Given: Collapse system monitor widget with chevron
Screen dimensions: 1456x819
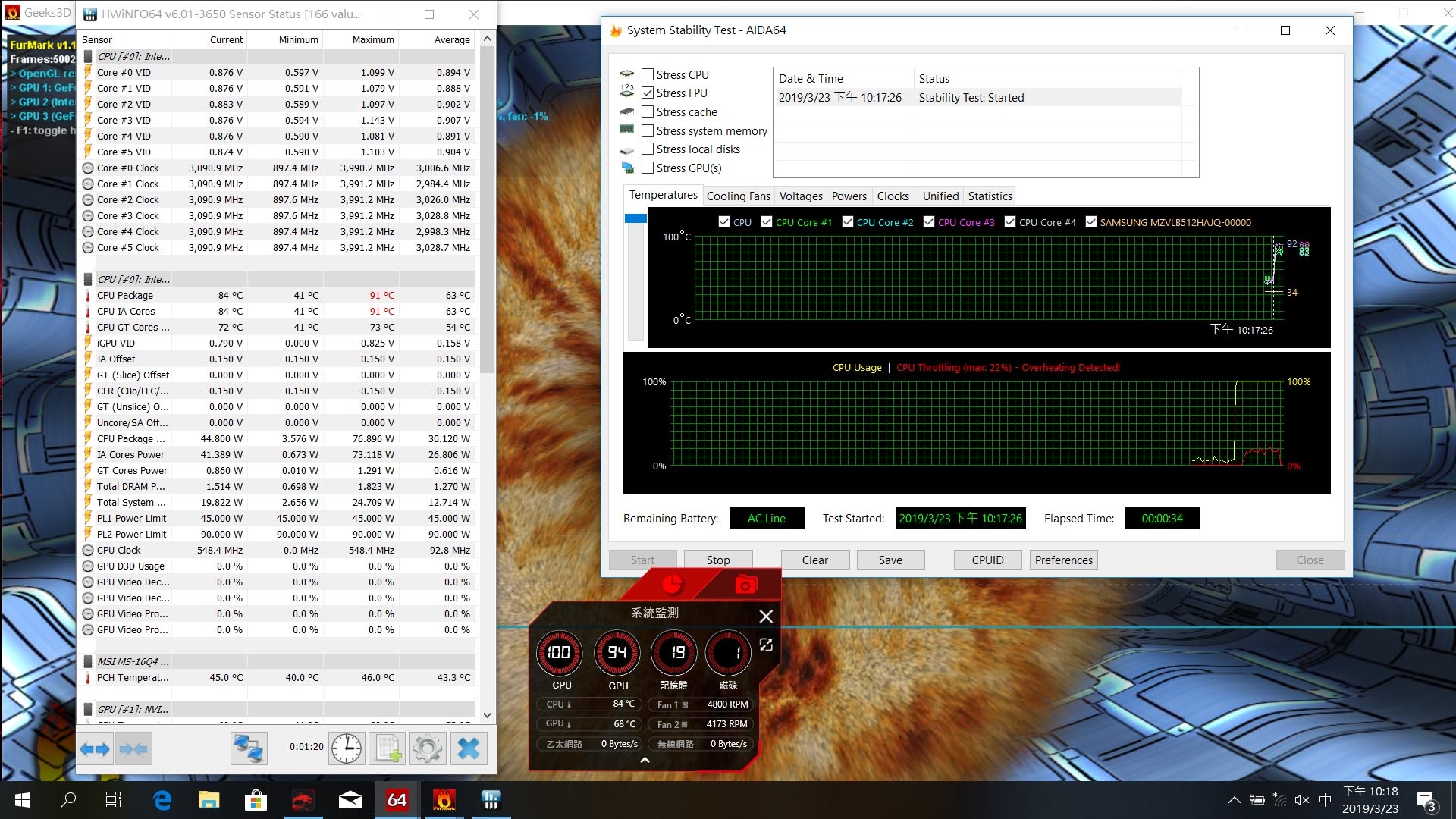Looking at the screenshot, I should 645,760.
